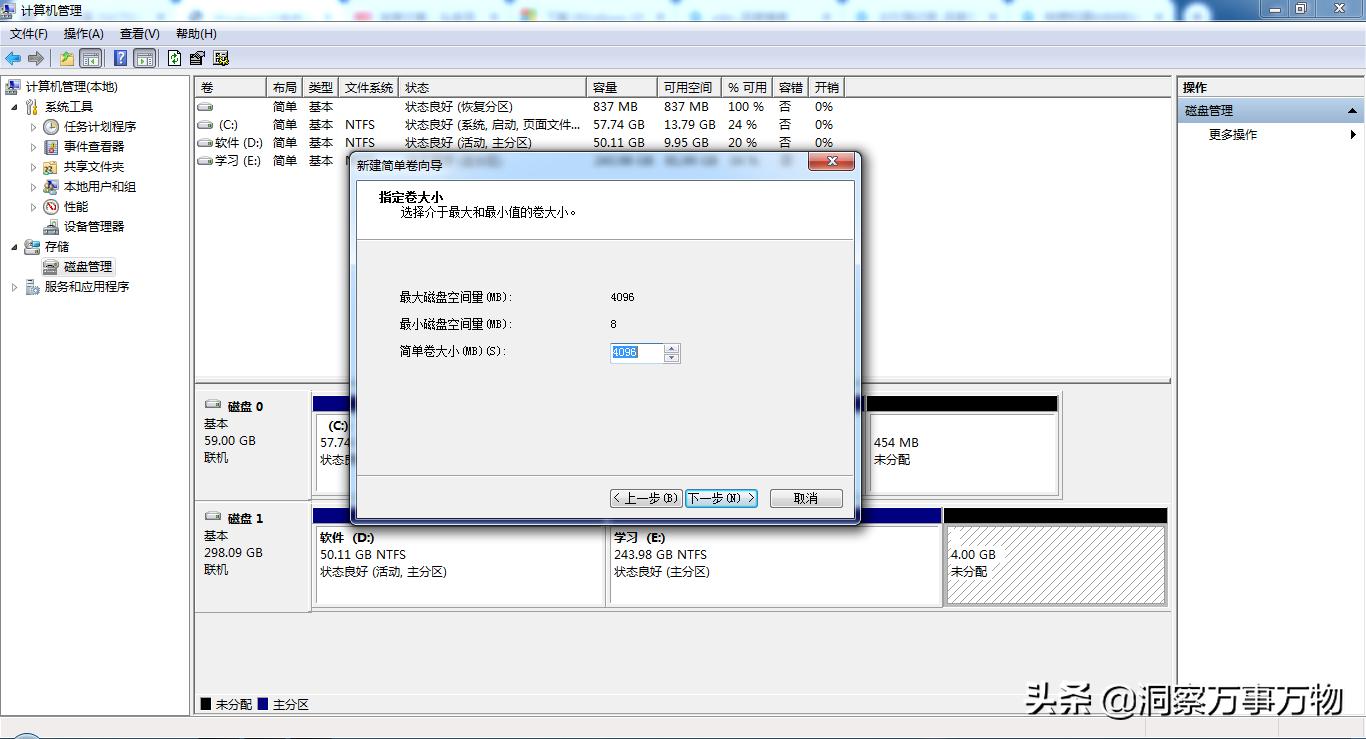Click the refresh icon in the toolbar
1366x739 pixels.
pos(175,58)
